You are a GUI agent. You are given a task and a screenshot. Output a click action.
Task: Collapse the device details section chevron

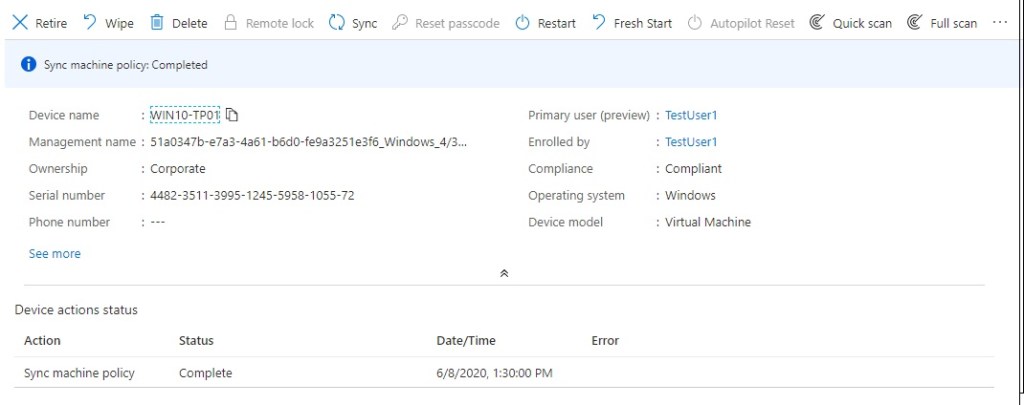[504, 273]
